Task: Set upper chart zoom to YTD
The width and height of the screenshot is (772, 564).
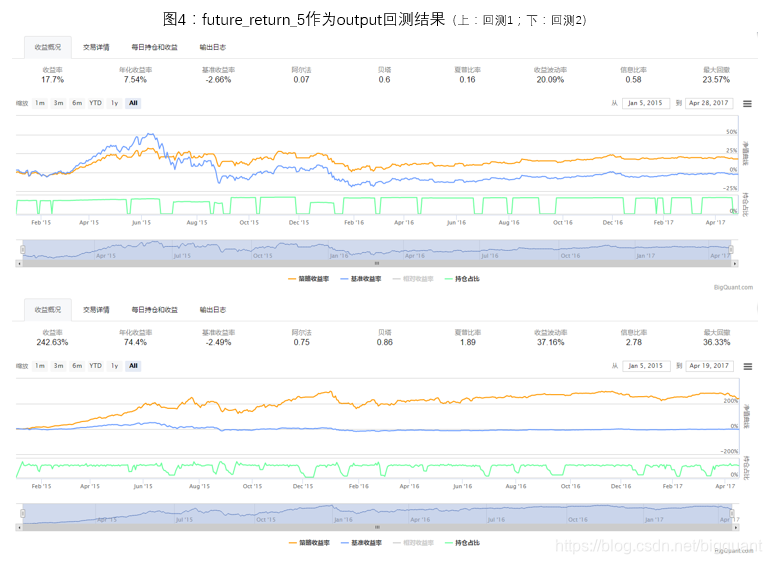Action: pos(96,103)
